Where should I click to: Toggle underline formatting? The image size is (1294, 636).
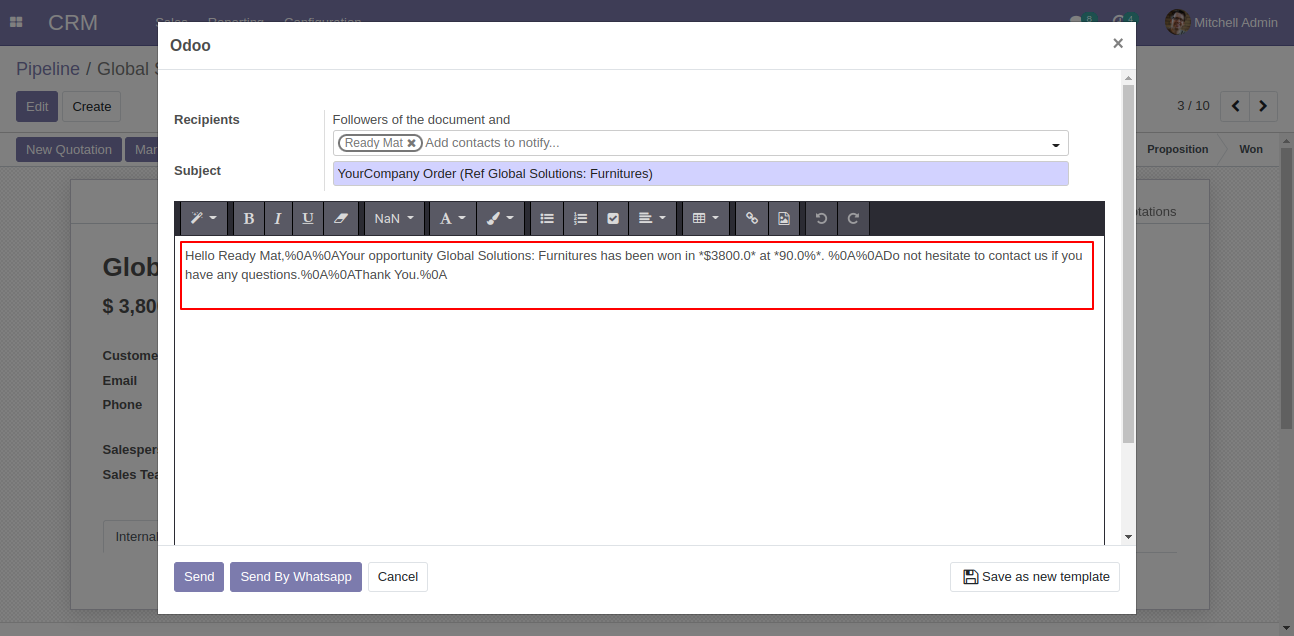[x=308, y=218]
